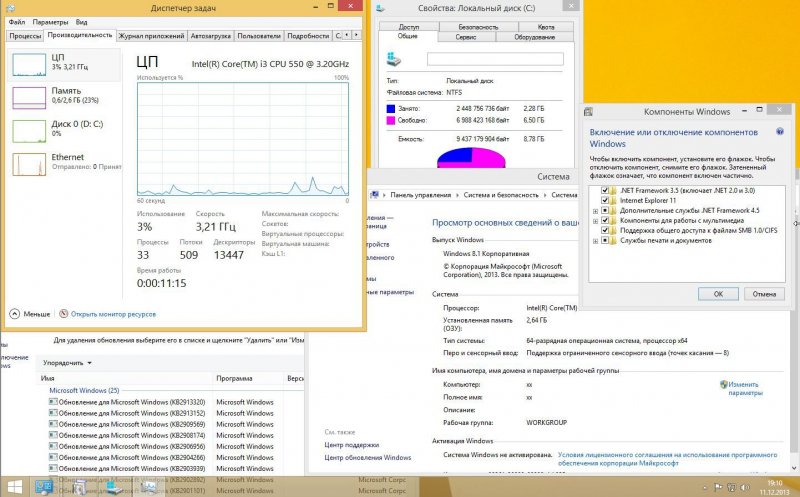Open the Упорядочить dropdown
The width and height of the screenshot is (800, 497).
tap(67, 363)
